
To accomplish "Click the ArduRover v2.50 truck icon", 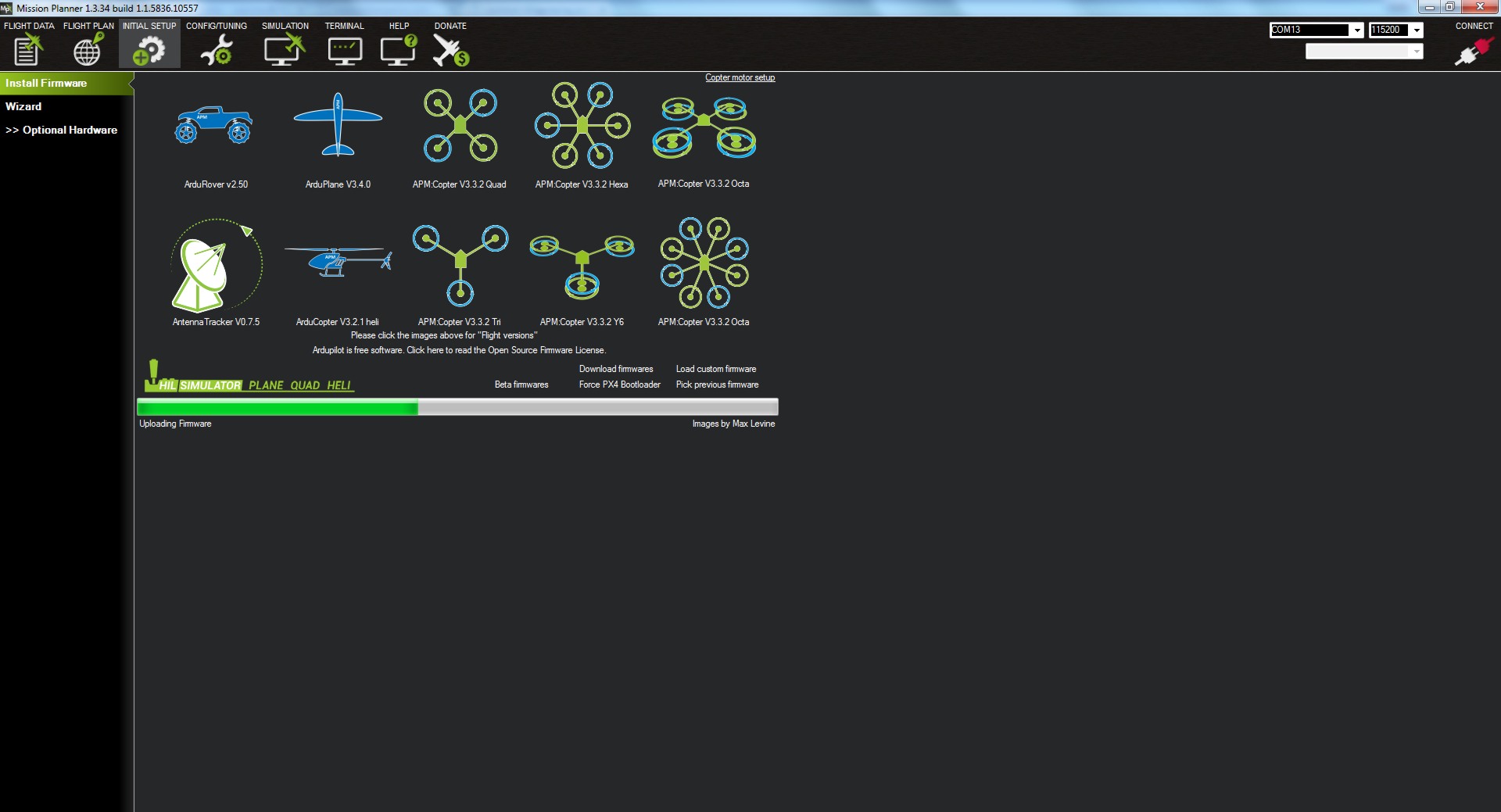I will (214, 126).
